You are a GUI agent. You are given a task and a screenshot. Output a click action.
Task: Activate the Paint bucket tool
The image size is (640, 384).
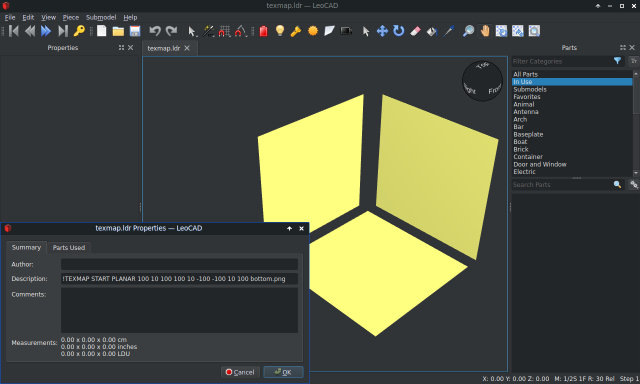(432, 31)
